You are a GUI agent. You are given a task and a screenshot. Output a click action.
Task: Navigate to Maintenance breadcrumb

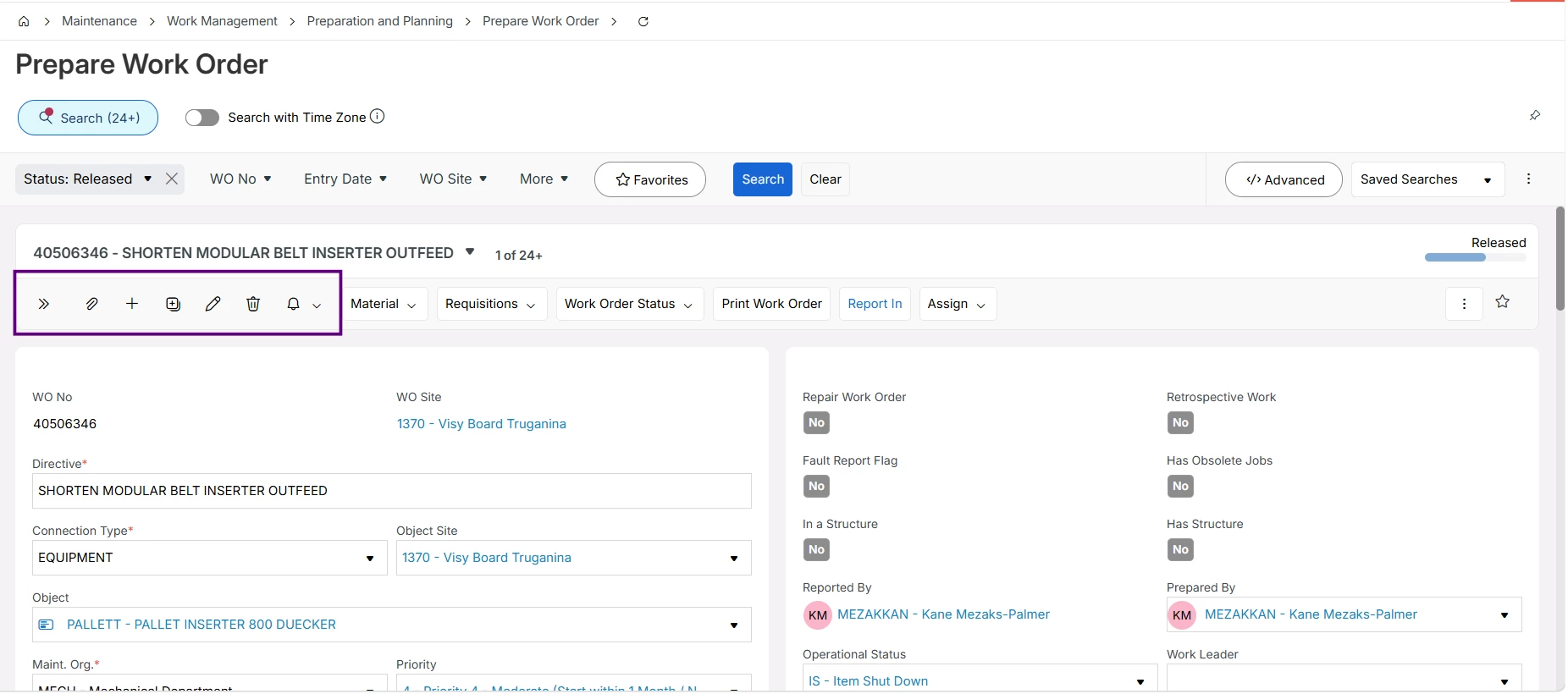tap(99, 21)
